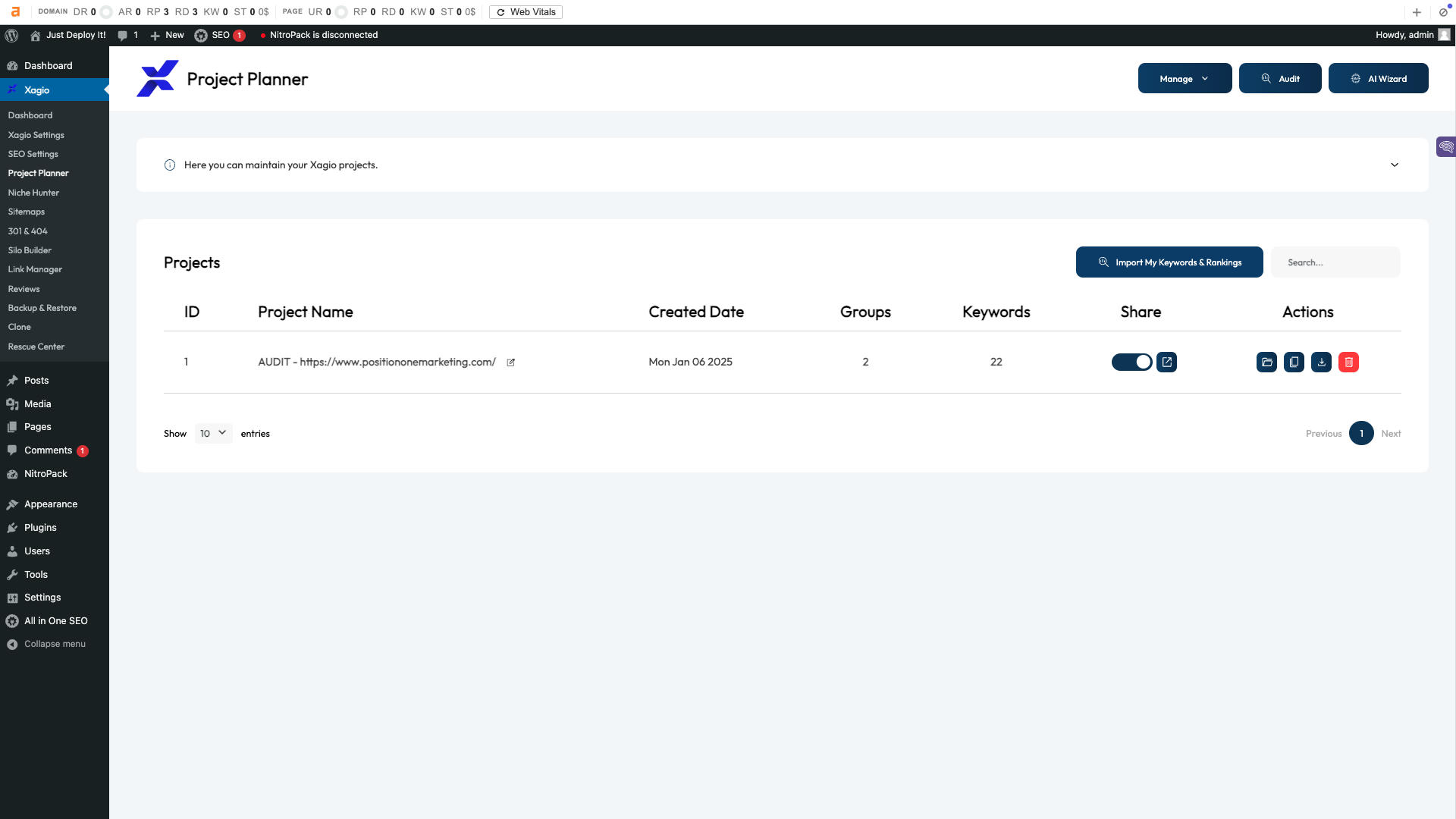This screenshot has height=819, width=1456.
Task: Launch the AI Wizard button
Action: coord(1379,78)
